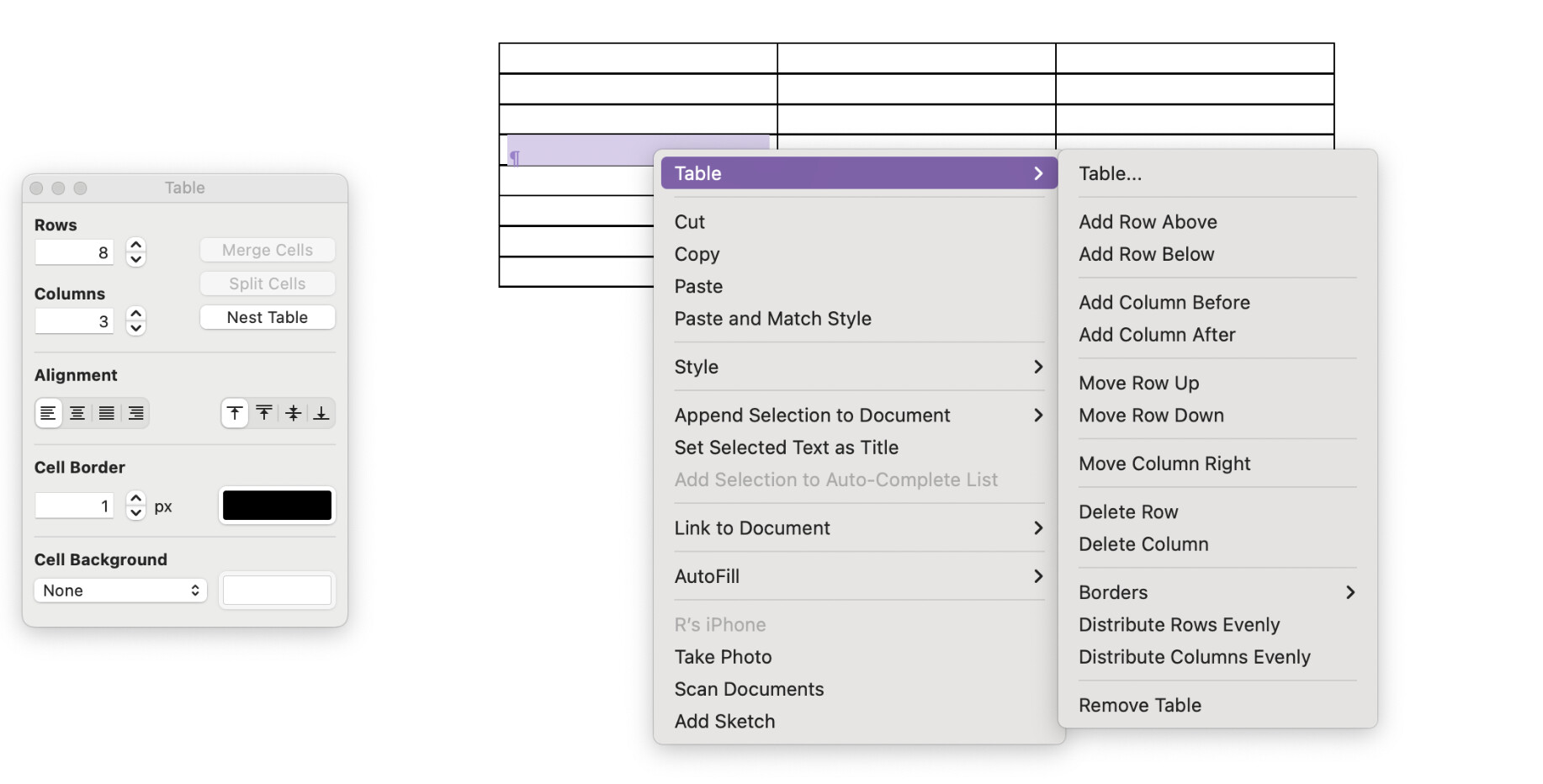Image resolution: width=1543 pixels, height=784 pixels.
Task: Right-align the cell text
Action: pos(135,413)
